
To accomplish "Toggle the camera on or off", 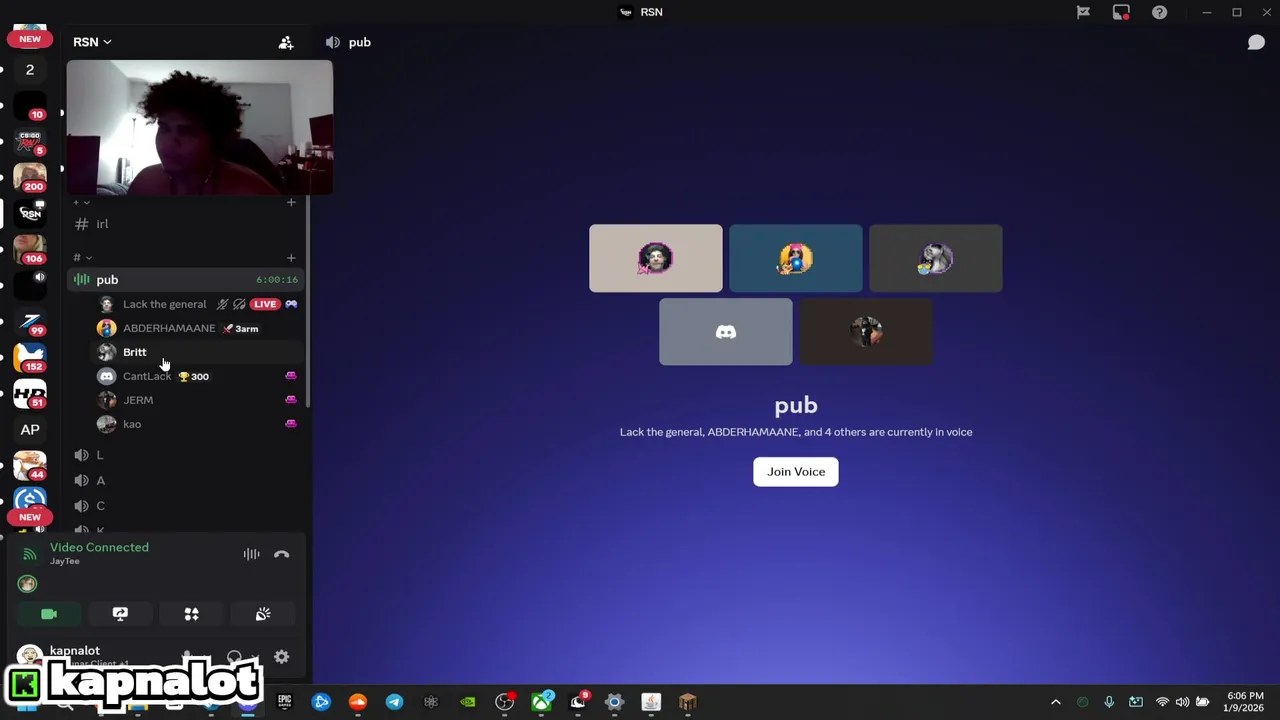I will (x=49, y=614).
